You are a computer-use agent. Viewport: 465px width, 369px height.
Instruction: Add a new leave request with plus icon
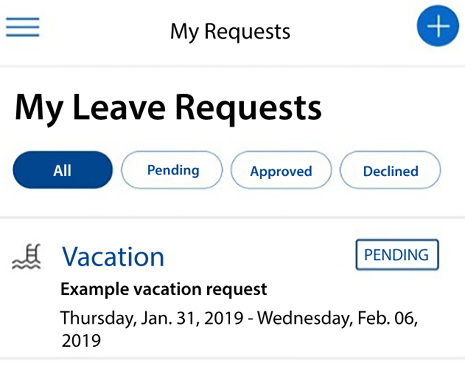click(438, 26)
